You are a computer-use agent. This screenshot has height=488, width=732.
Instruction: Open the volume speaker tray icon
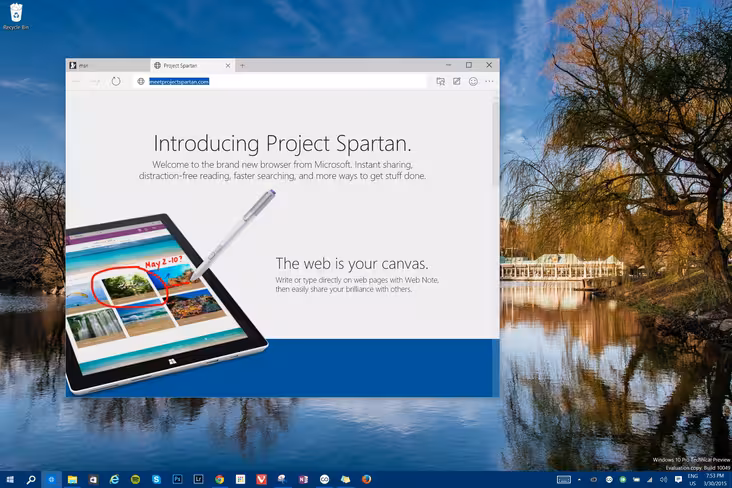point(663,480)
